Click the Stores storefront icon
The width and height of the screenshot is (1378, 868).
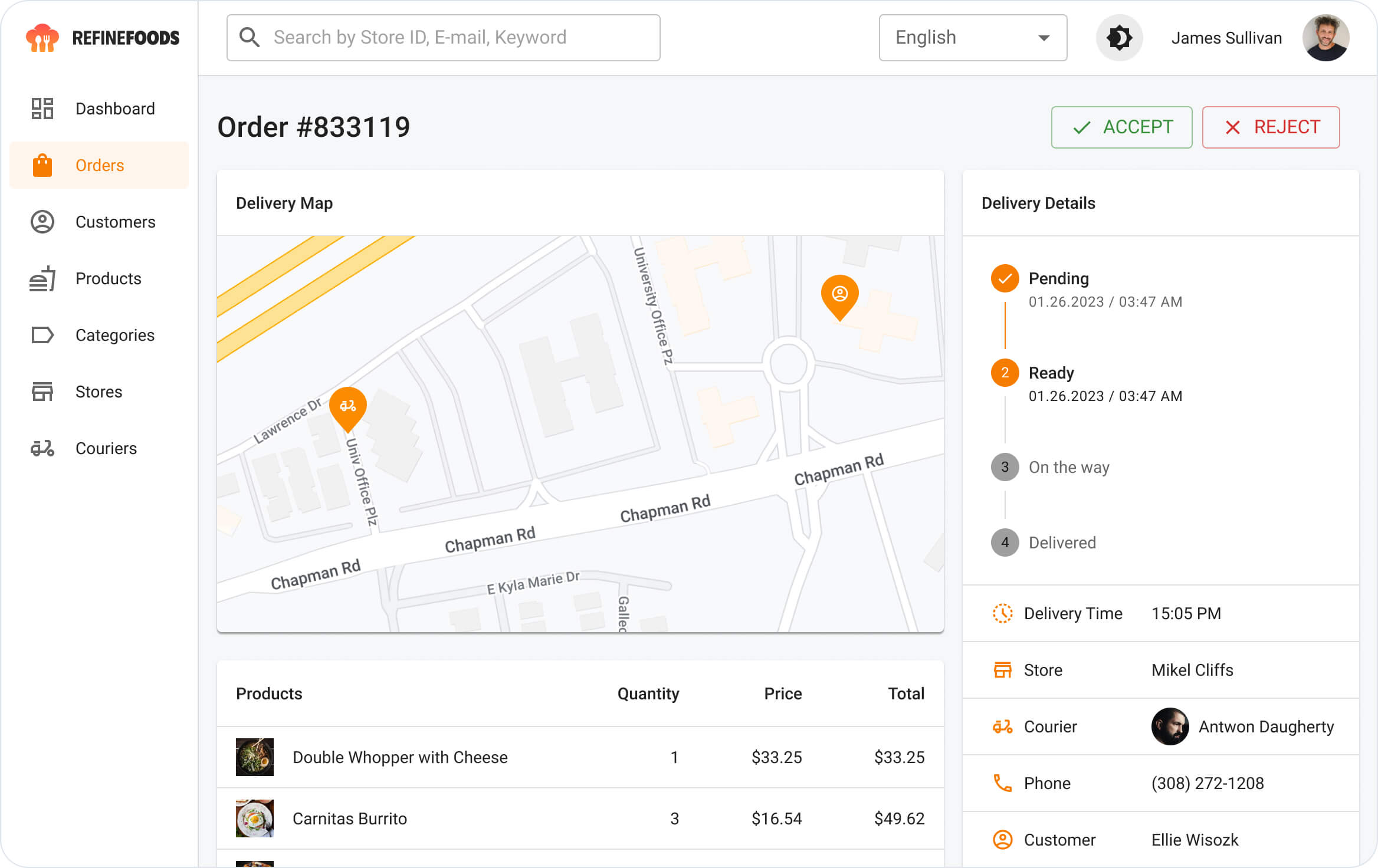pyautogui.click(x=42, y=392)
